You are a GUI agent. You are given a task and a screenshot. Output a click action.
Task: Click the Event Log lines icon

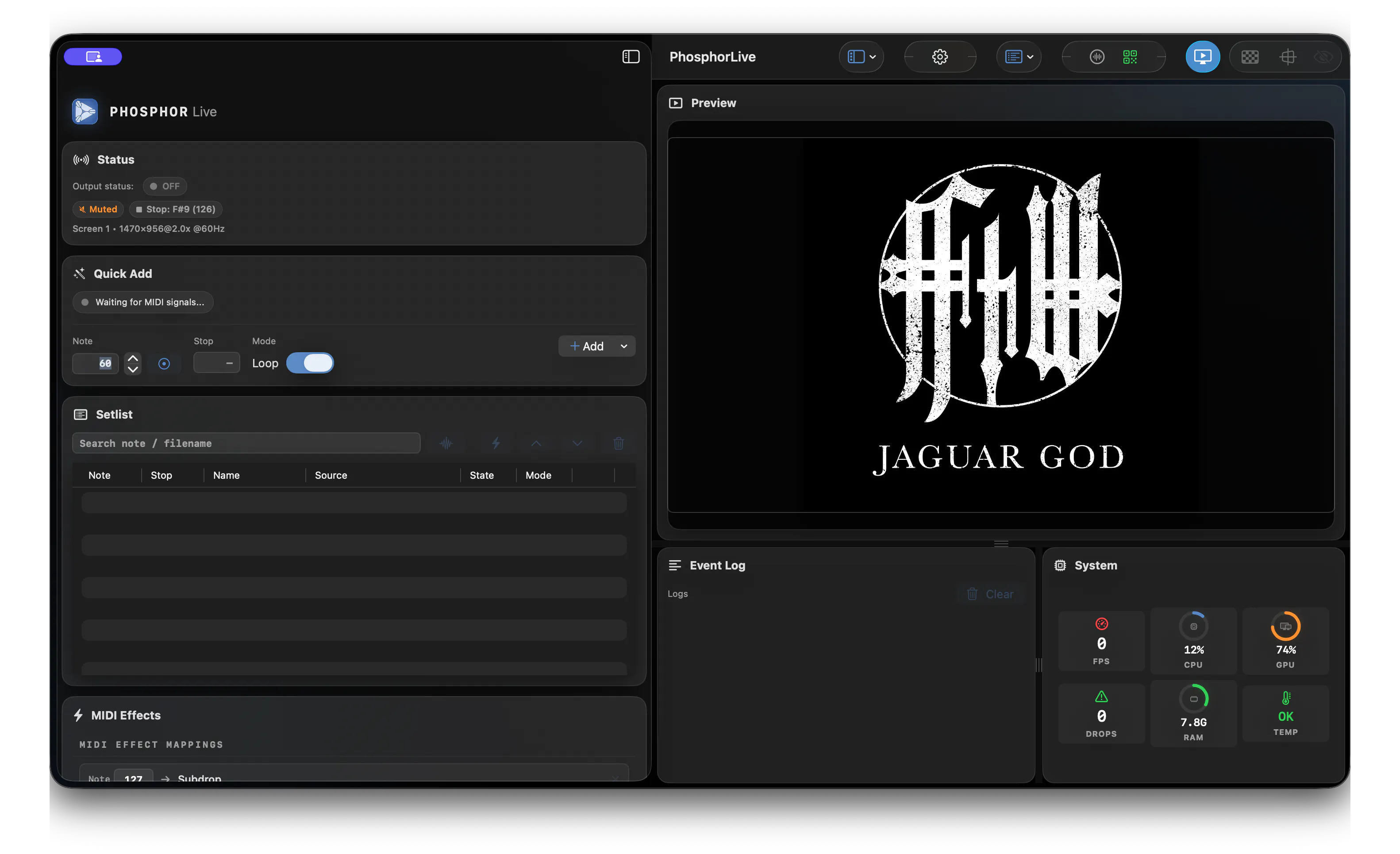[x=674, y=565]
